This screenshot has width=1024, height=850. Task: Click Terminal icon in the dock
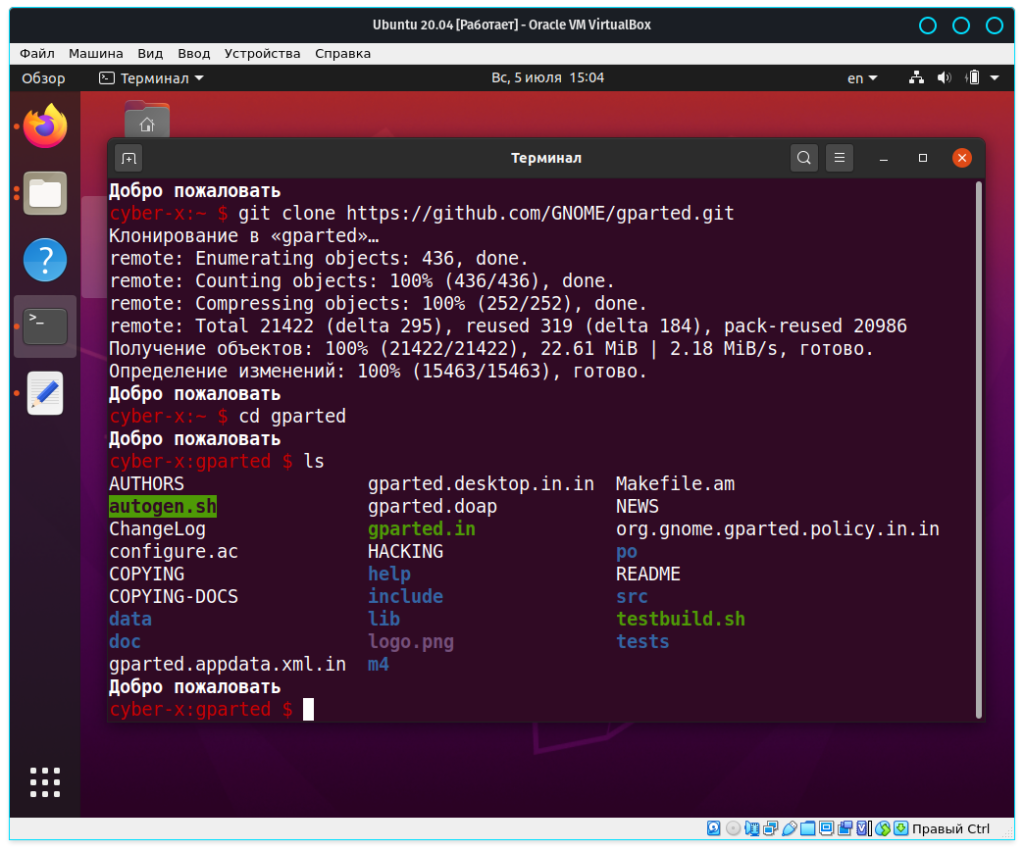click(45, 326)
